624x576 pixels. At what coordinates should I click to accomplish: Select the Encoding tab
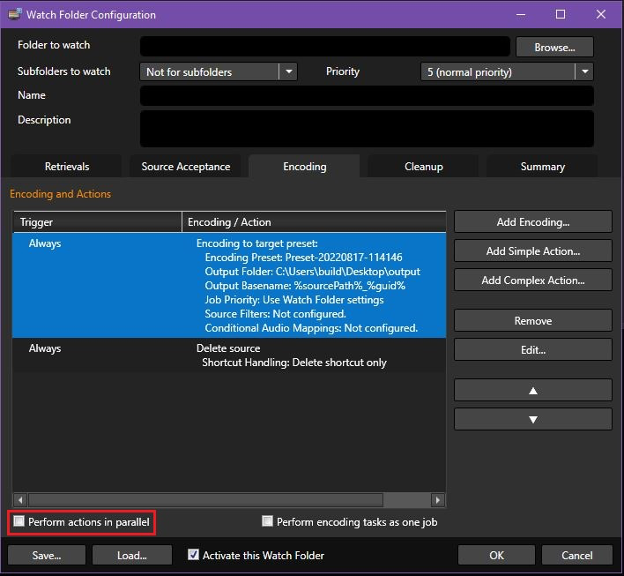(x=304, y=166)
